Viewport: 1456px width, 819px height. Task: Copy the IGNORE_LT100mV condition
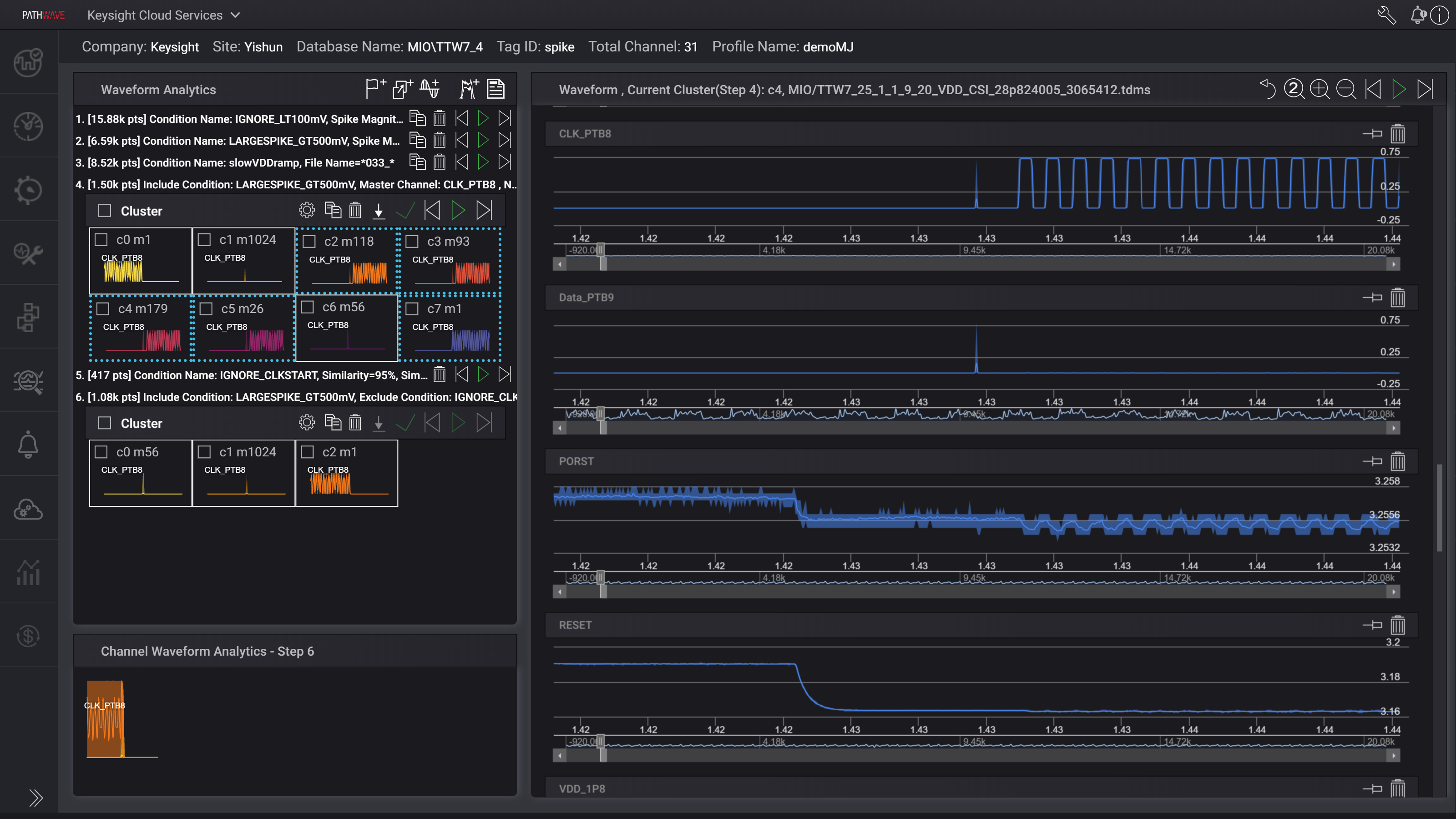click(x=418, y=118)
